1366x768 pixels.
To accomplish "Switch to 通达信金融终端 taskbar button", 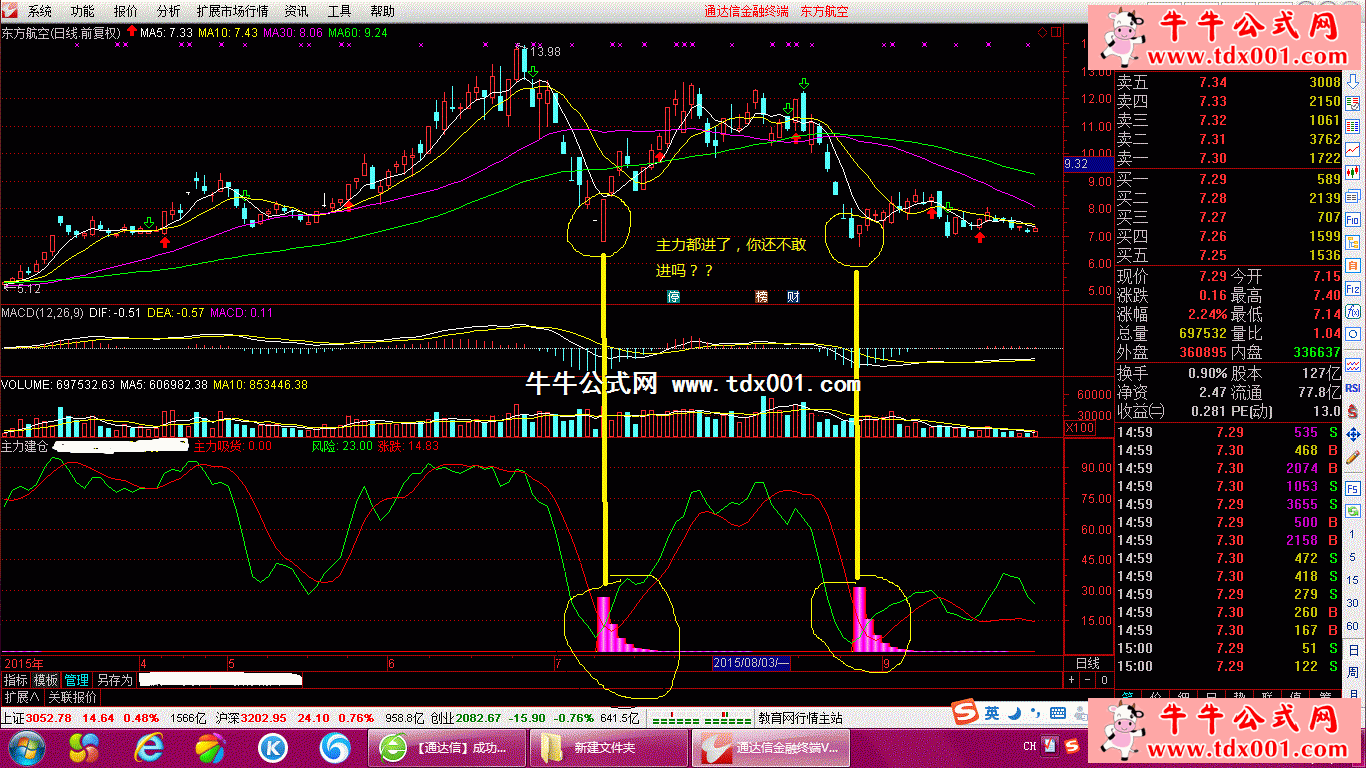I will coord(772,747).
